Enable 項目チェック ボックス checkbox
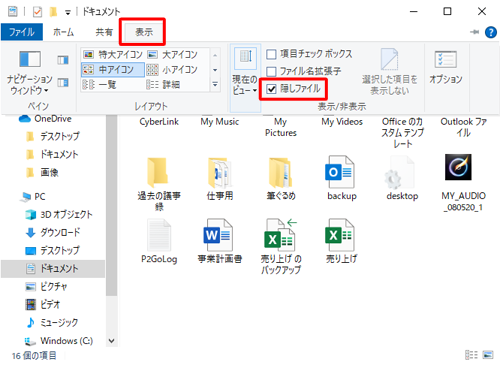The image size is (500, 365). click(x=271, y=54)
